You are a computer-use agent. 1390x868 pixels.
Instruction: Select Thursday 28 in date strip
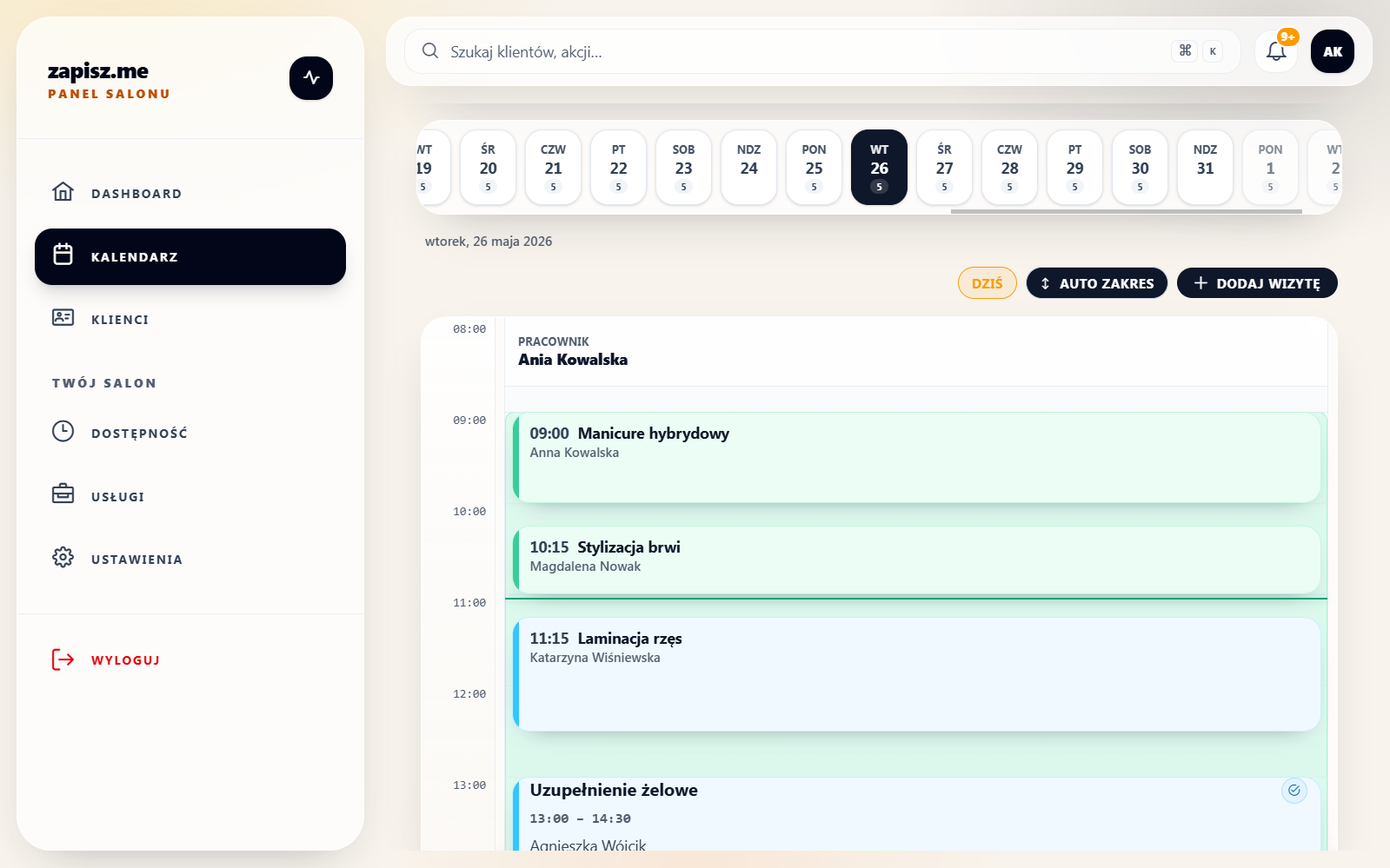click(1010, 168)
